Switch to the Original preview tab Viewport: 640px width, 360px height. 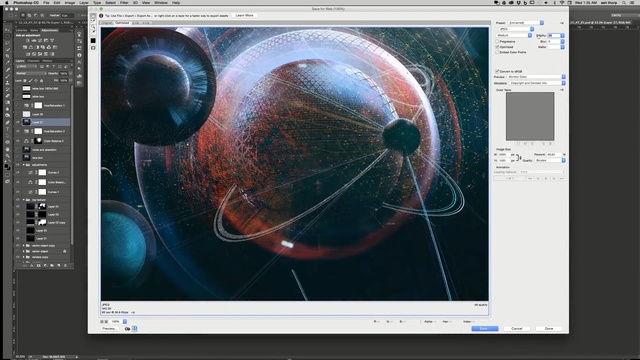pyautogui.click(x=107, y=23)
